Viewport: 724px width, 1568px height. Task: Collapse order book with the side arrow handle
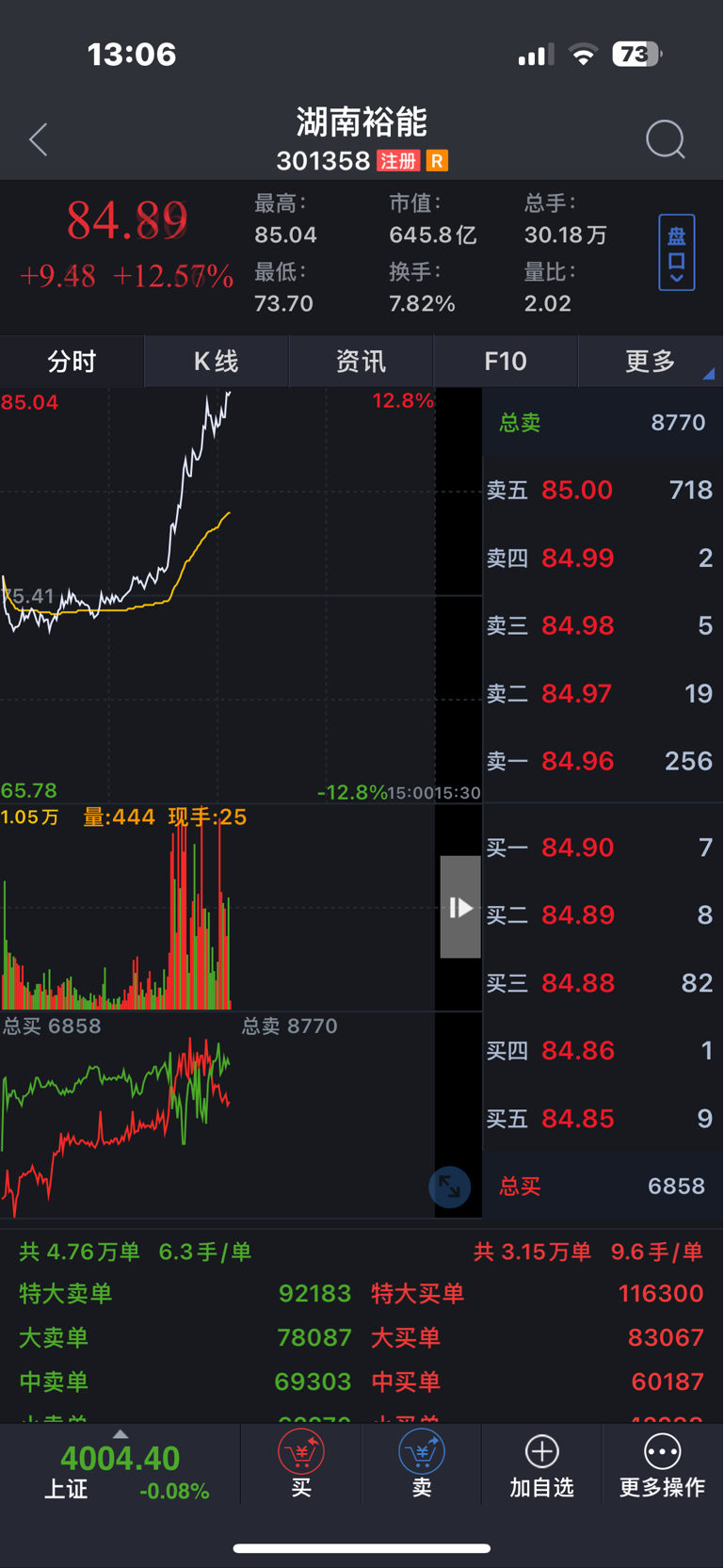point(460,907)
